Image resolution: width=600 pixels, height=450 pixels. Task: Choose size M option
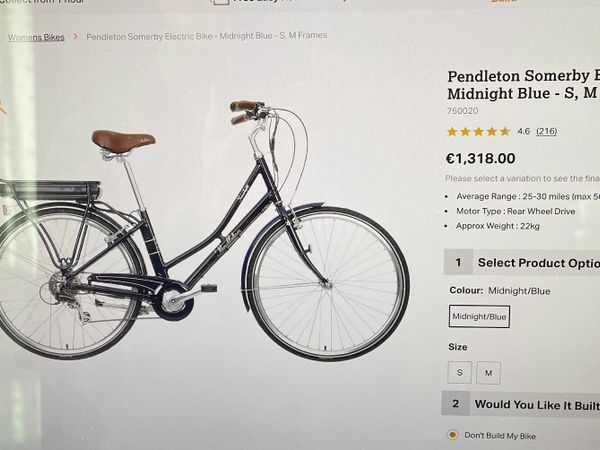coord(488,373)
